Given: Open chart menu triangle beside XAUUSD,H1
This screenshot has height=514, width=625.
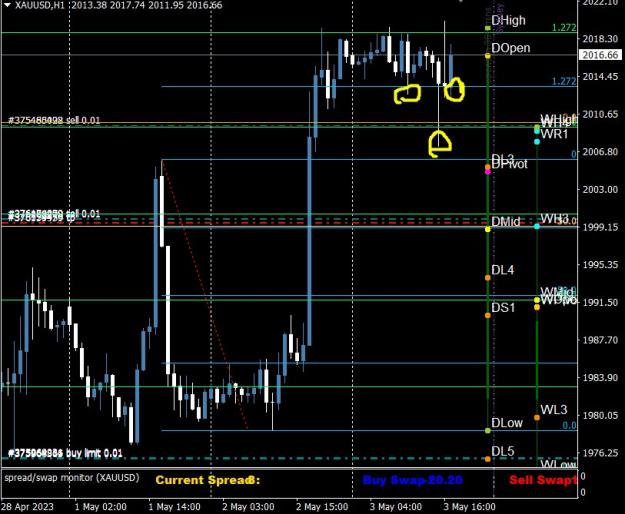Looking at the screenshot, I should [x=7, y=4].
